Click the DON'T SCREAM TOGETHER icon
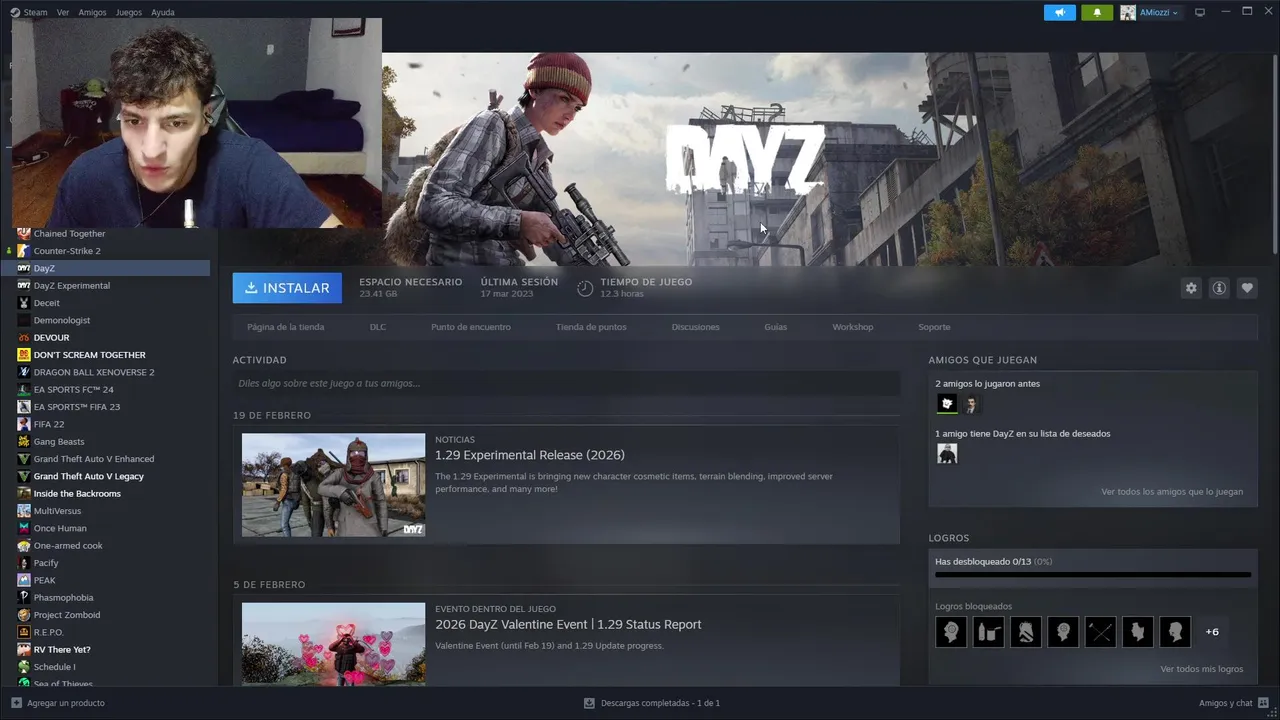Image resolution: width=1280 pixels, height=720 pixels. [24, 355]
